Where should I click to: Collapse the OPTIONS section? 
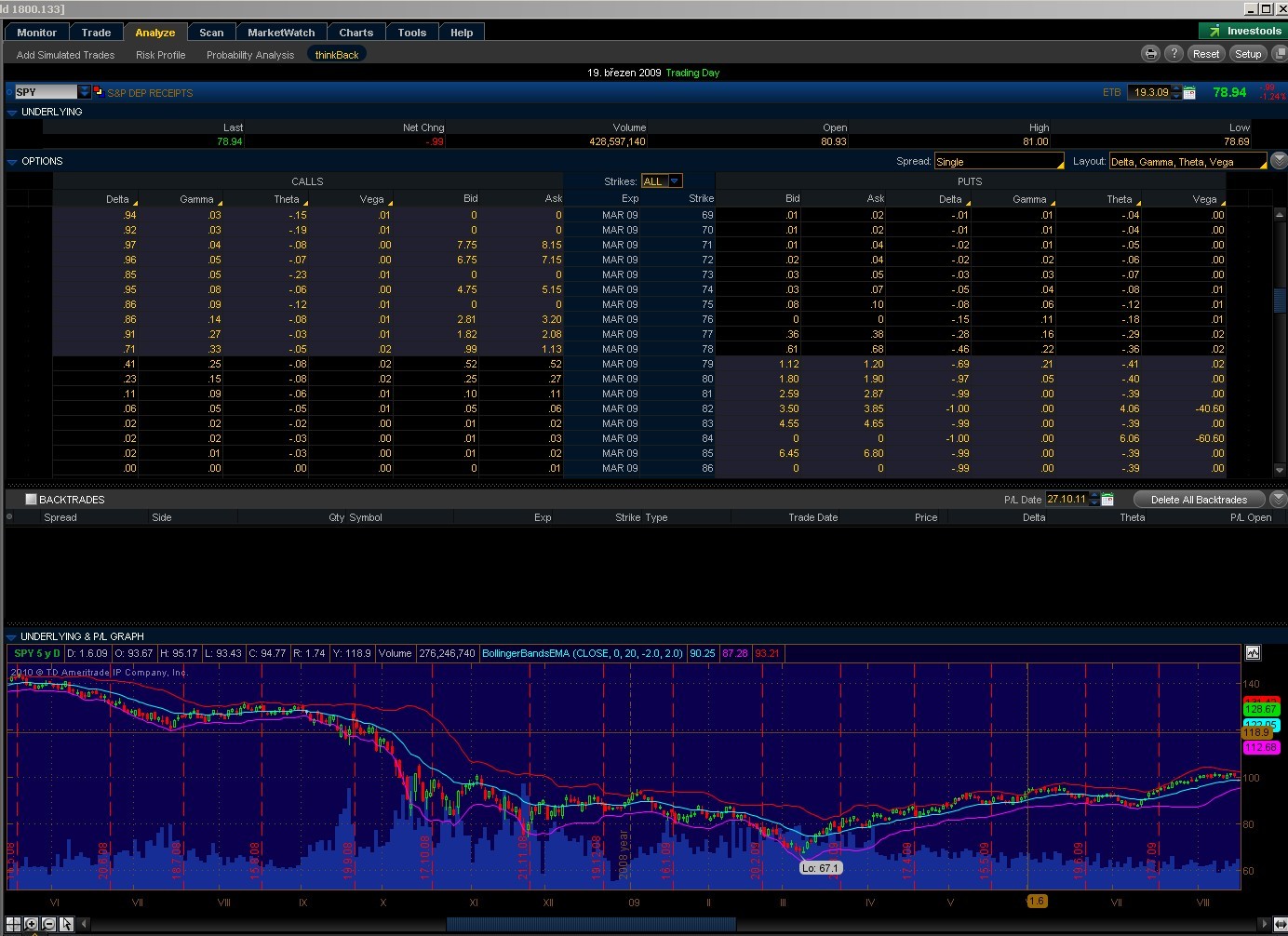[x=12, y=162]
